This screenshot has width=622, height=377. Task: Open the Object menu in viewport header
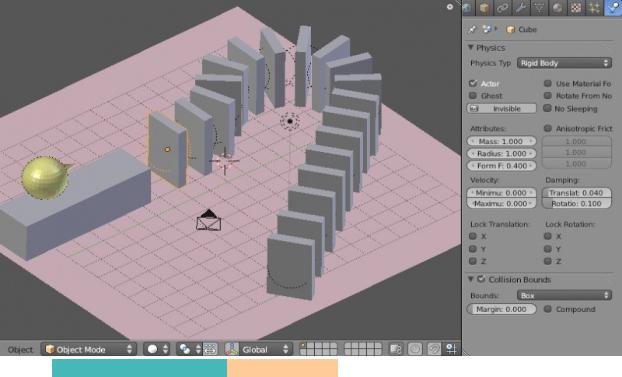point(20,350)
